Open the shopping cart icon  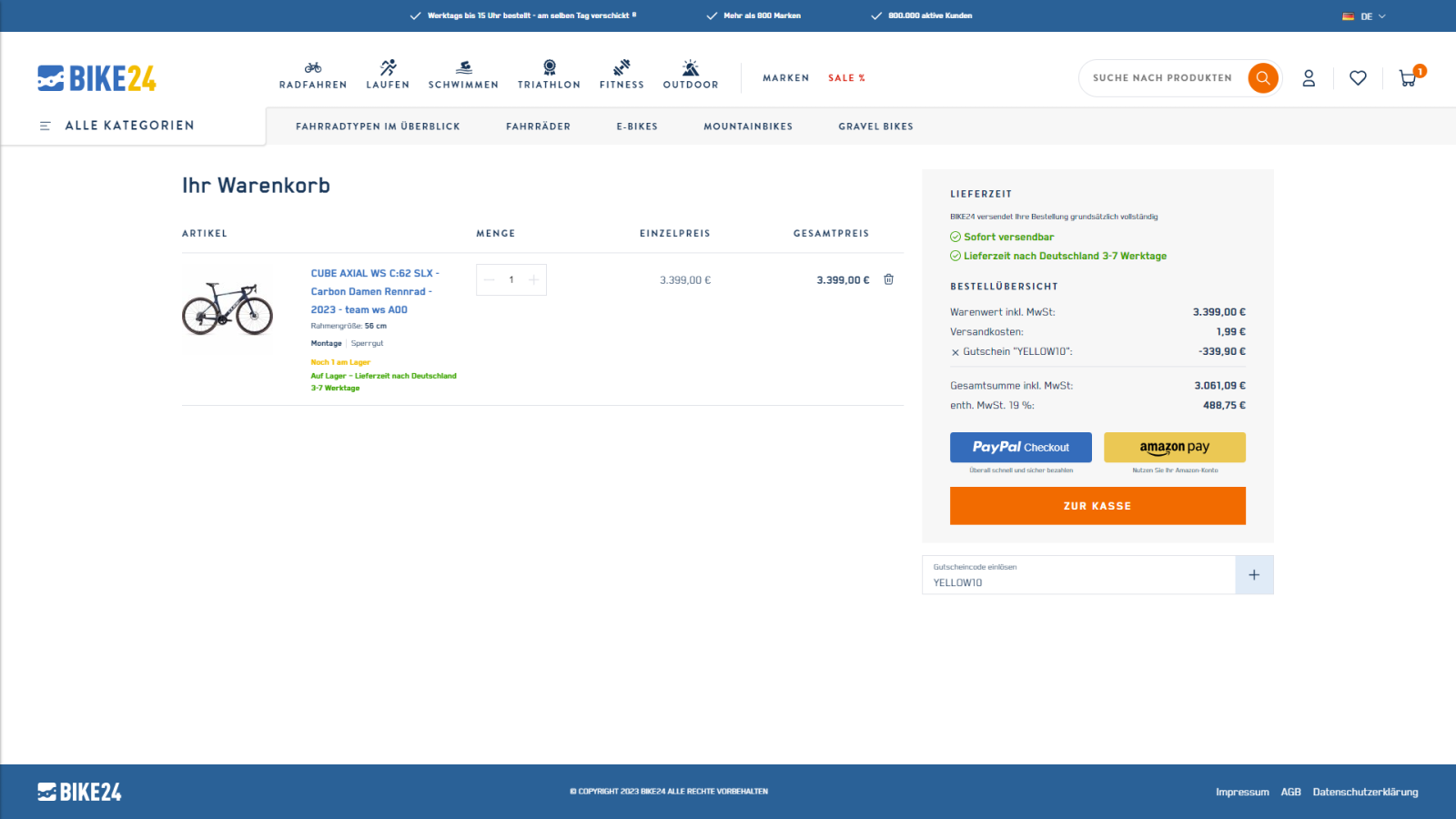1408,78
